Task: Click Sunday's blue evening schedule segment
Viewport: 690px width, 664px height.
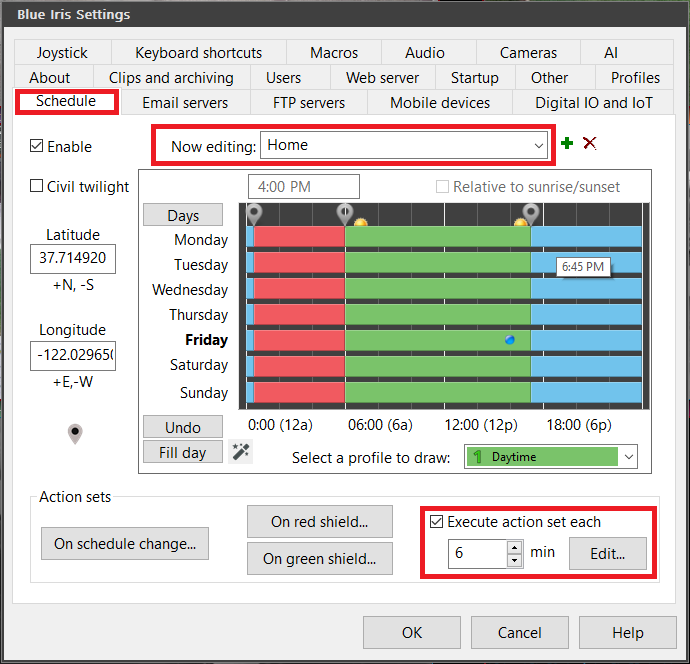Action: (586, 392)
